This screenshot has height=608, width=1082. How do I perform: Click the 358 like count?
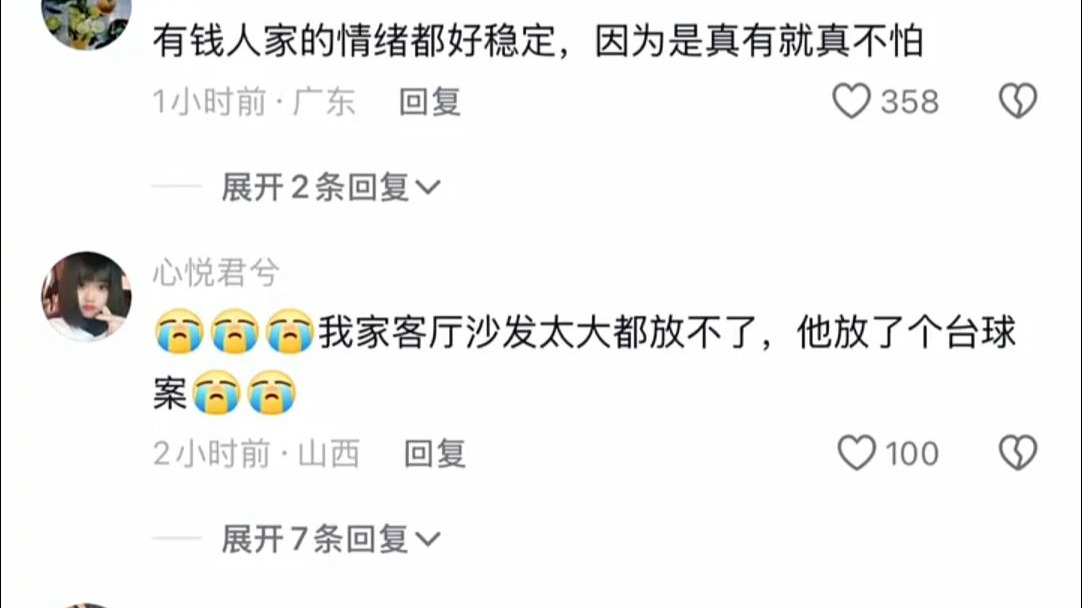(909, 101)
